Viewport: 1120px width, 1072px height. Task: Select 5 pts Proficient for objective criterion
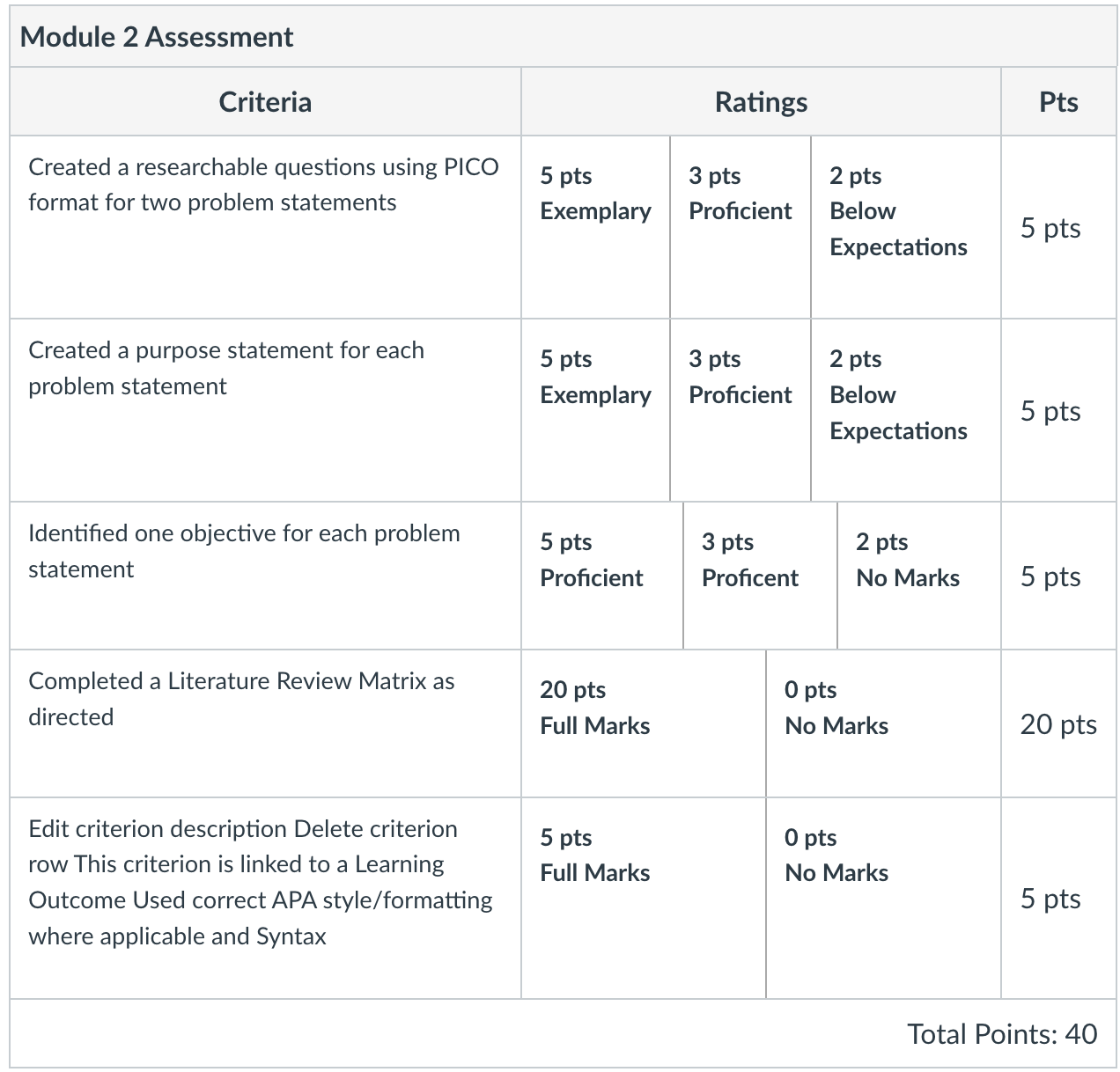602,576
